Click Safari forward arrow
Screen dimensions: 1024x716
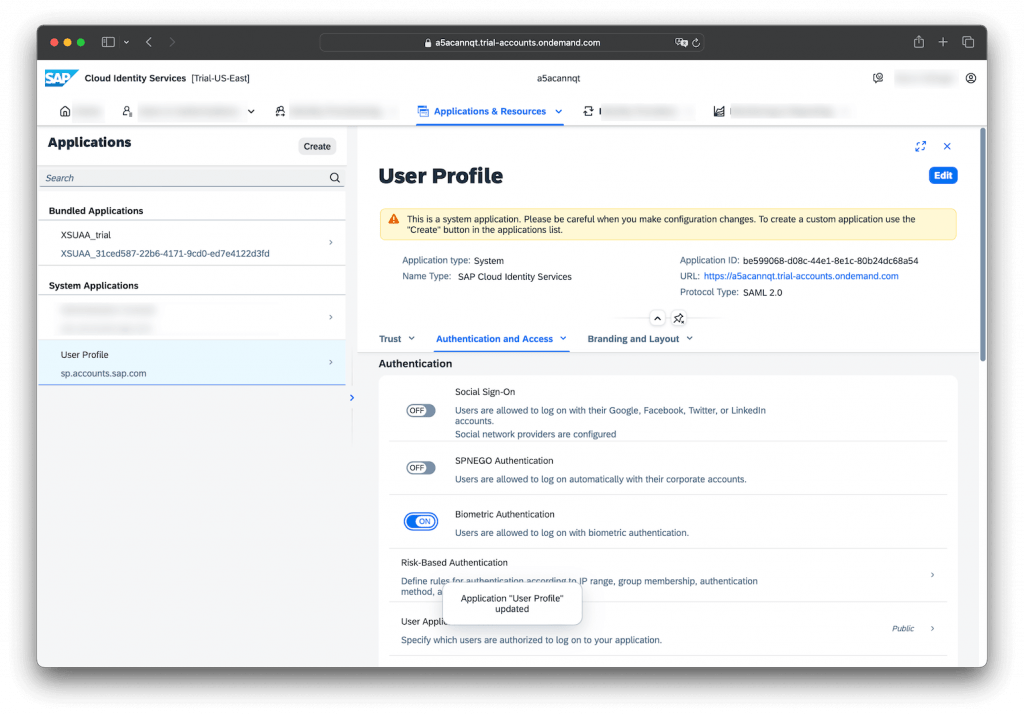click(x=172, y=42)
